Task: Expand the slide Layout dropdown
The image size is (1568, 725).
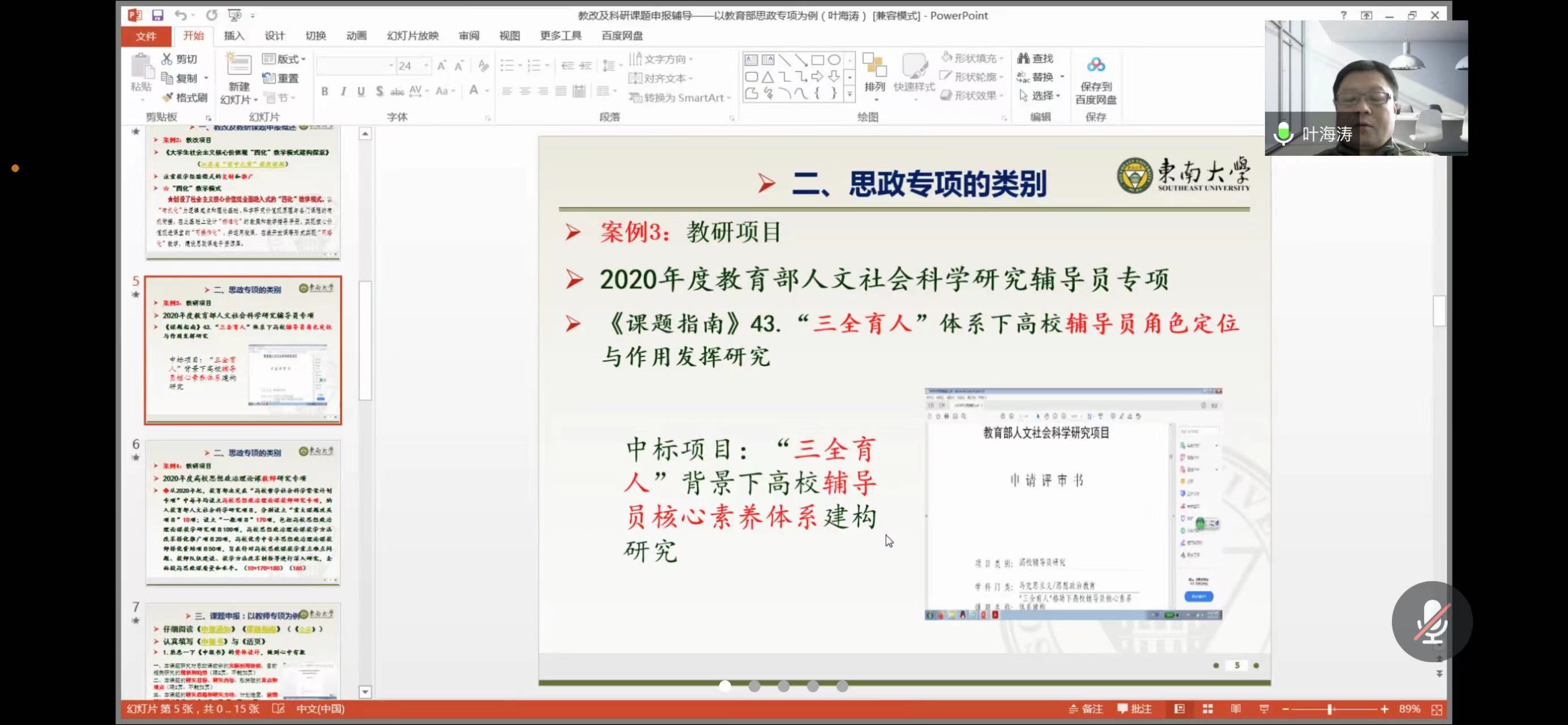Action: click(x=303, y=59)
